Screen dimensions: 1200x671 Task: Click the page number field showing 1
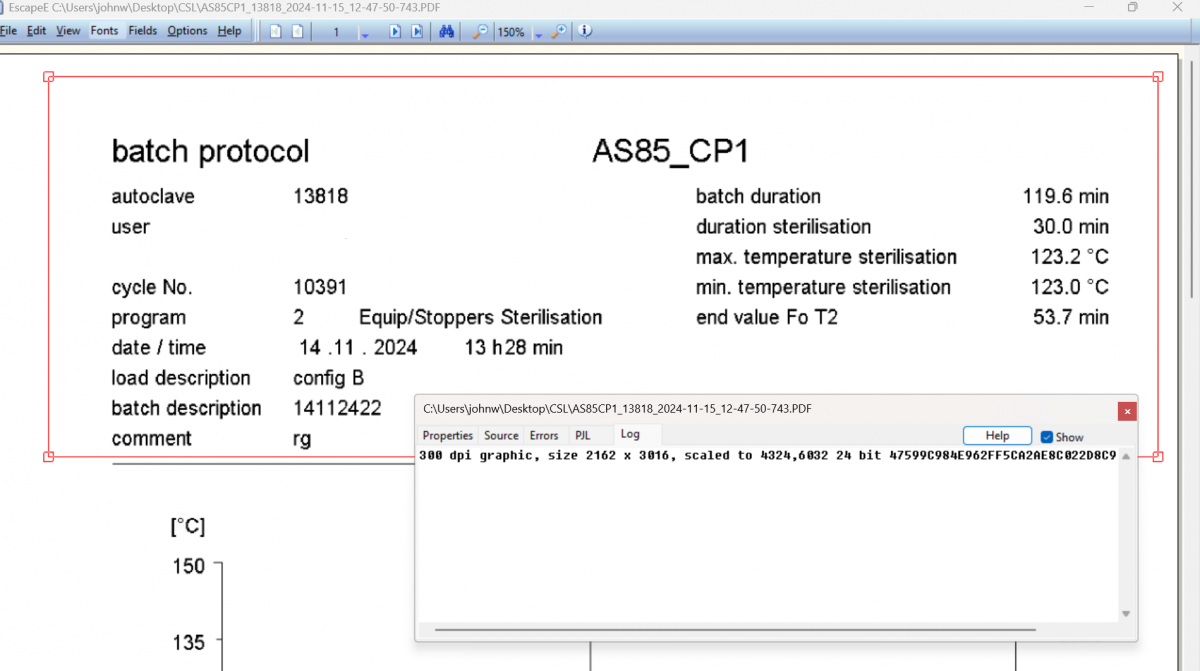[336, 32]
